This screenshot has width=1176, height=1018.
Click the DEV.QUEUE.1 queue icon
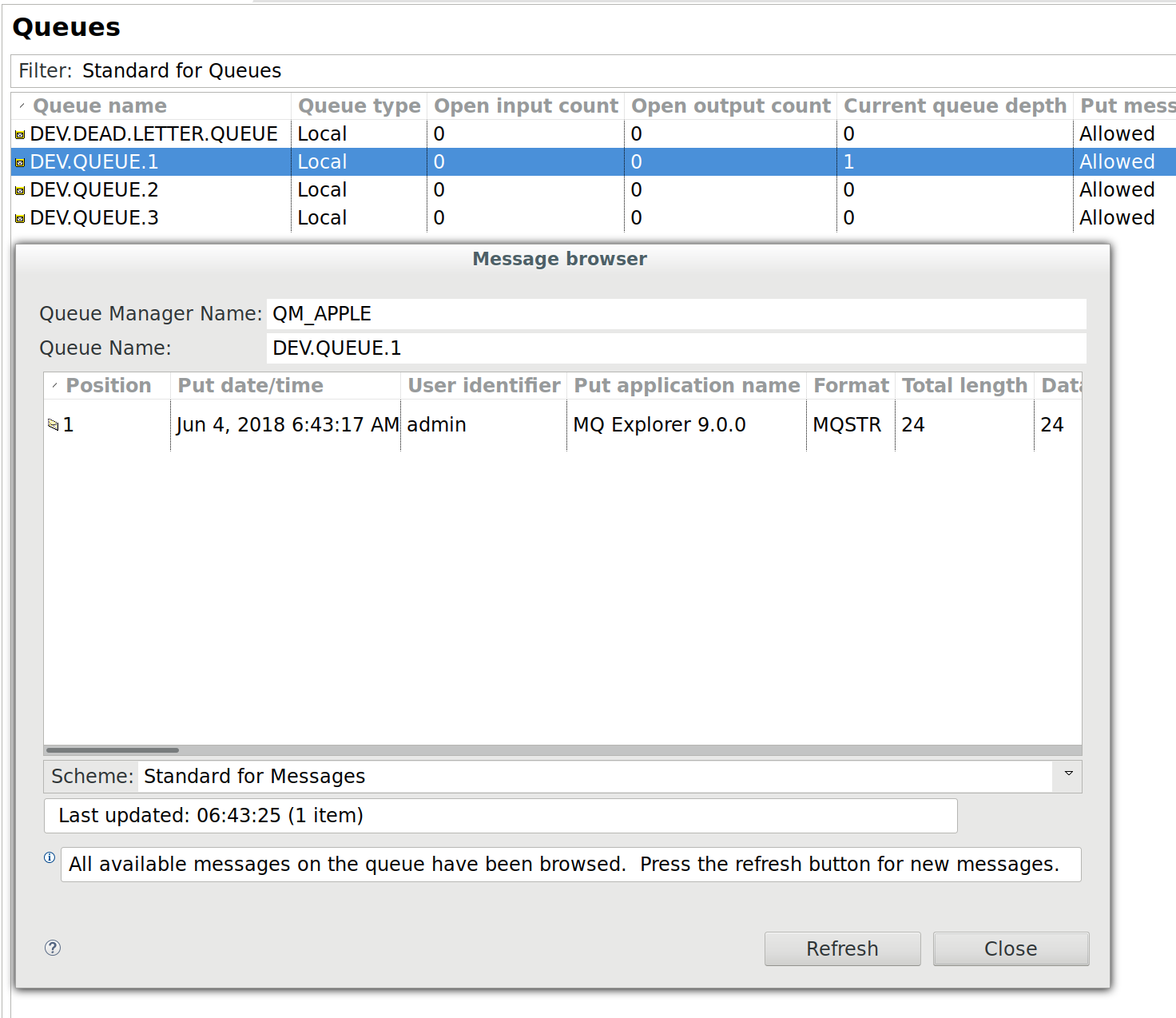pos(20,163)
